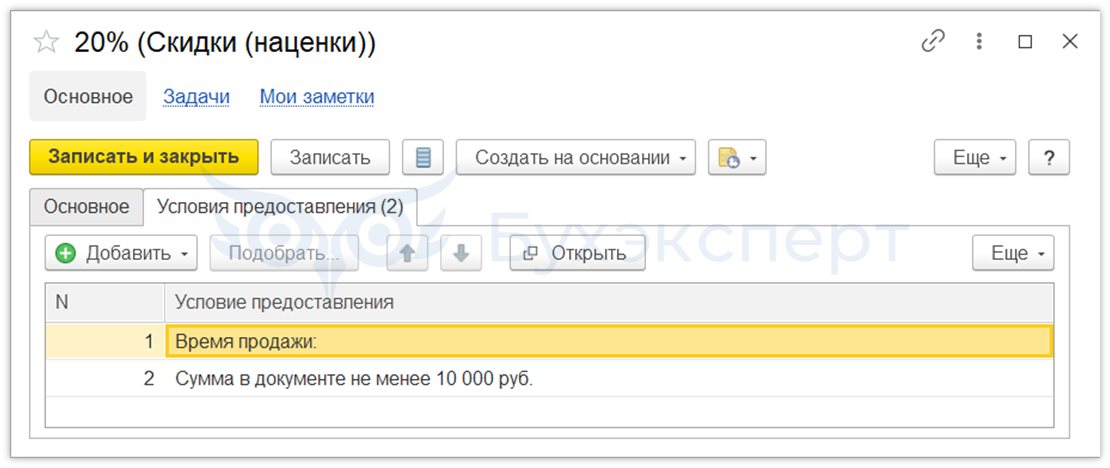Click Записать и закрыть button

pos(144,157)
